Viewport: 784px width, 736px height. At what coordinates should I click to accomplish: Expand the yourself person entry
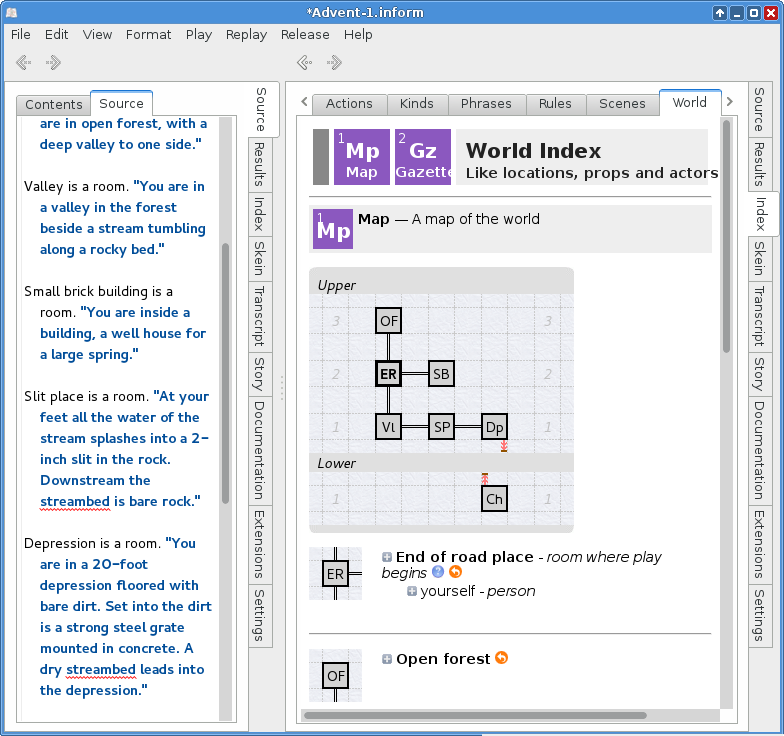pos(412,591)
